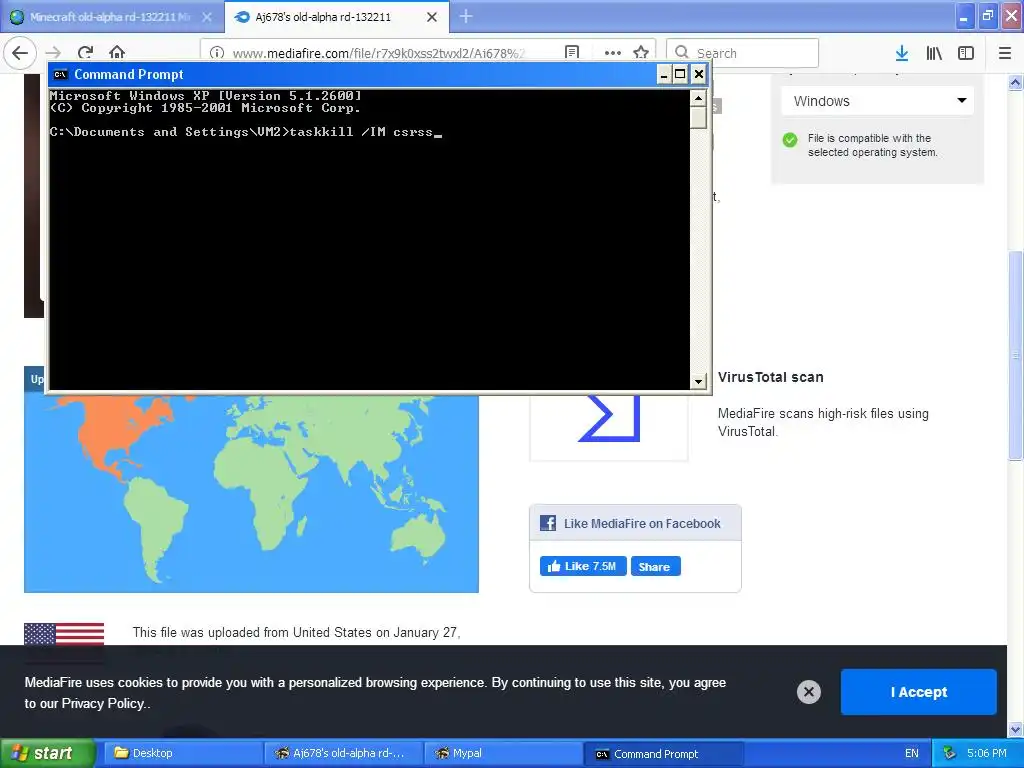
Task: Minimize the Command Prompt window
Action: [664, 74]
